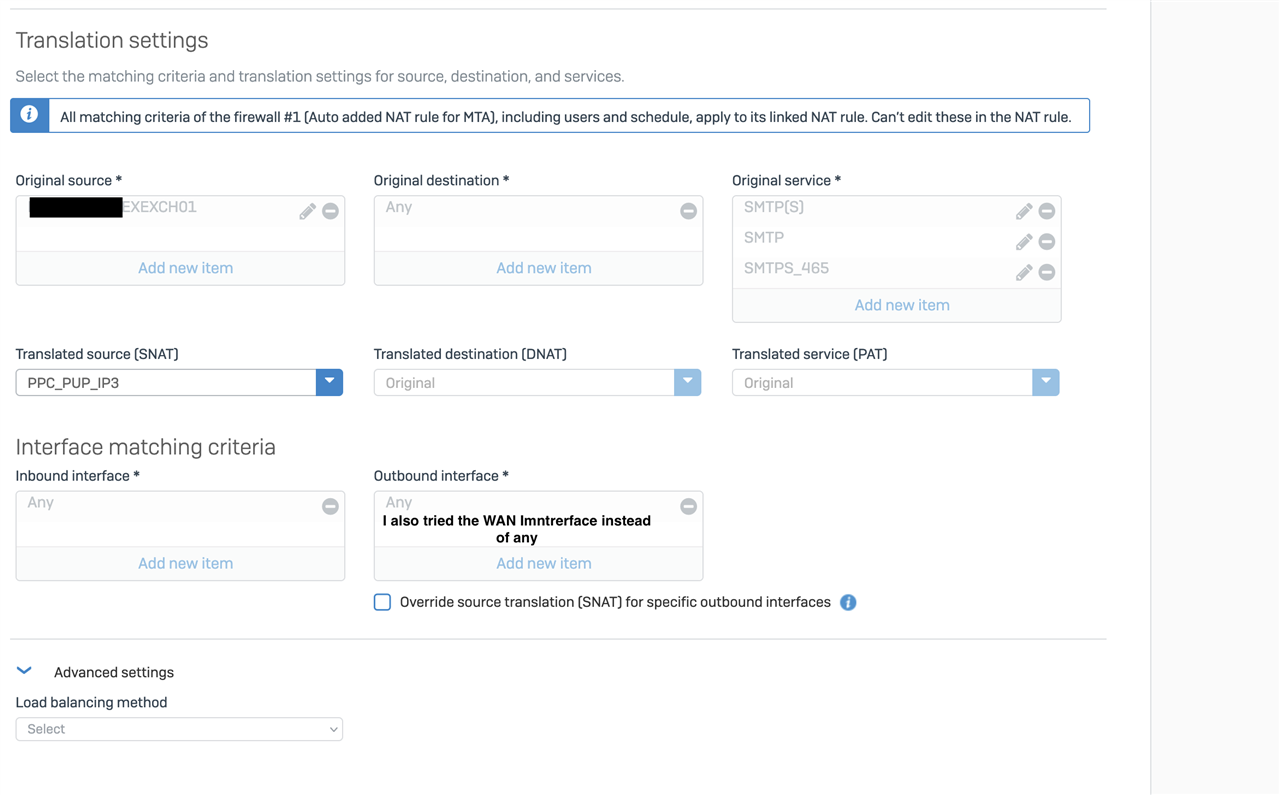Add new item to Original service
Image resolution: width=1280 pixels, height=795 pixels.
[x=902, y=305]
